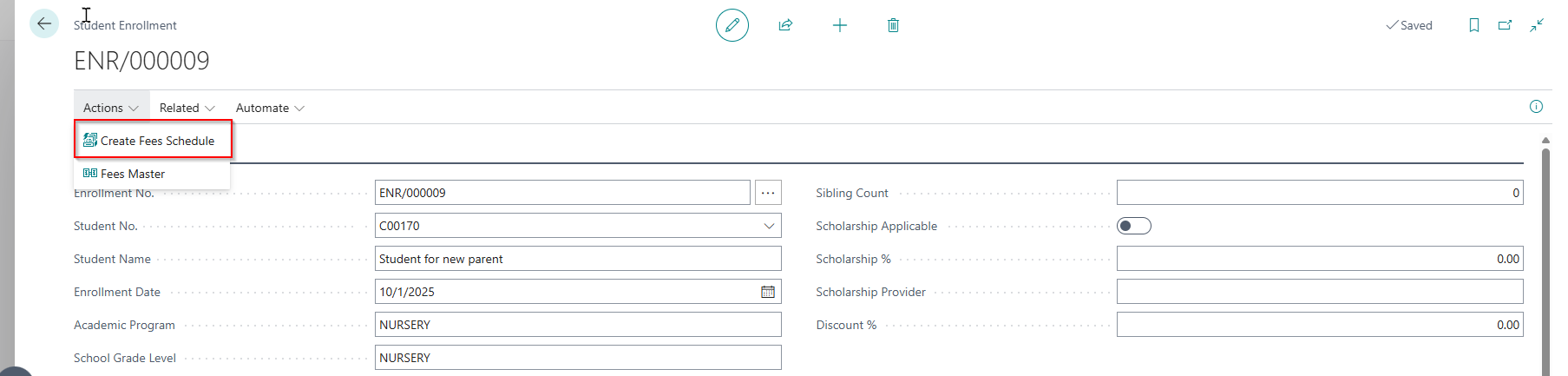Open the Automate menu

(270, 108)
